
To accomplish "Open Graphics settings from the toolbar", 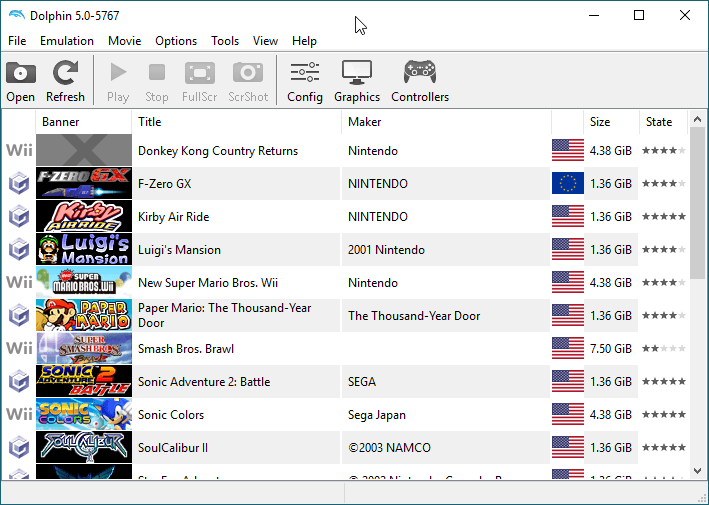I will (x=357, y=81).
